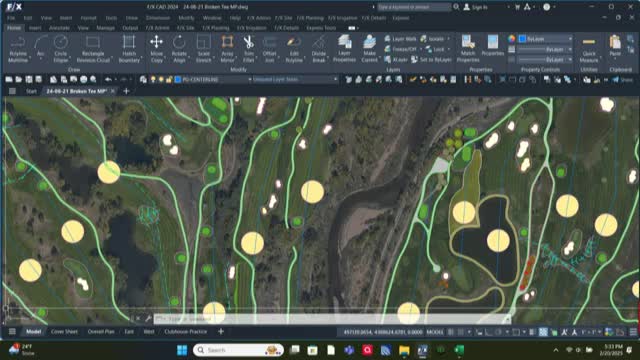Viewport: 640px width, 360px height.
Task: Click the blue ByLayer color swatch
Action: coord(522,39)
